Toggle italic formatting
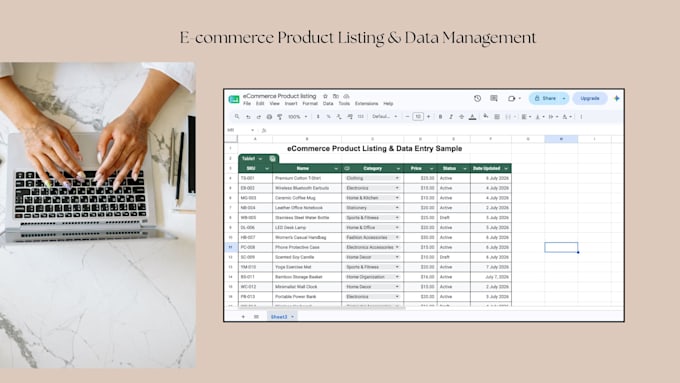 tap(451, 117)
